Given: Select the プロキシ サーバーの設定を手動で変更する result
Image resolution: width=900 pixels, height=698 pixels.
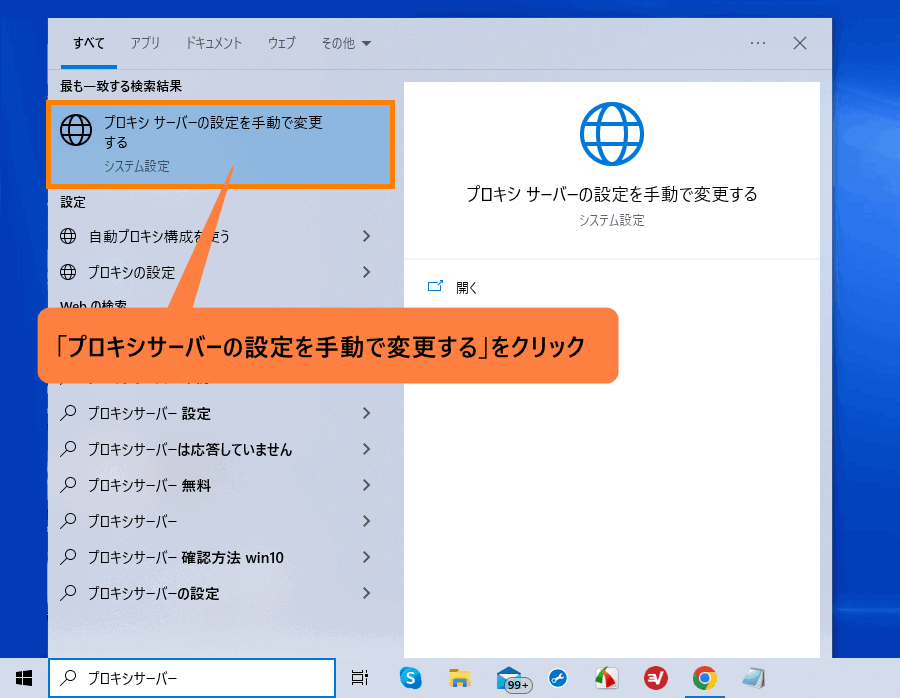Looking at the screenshot, I should pos(220,143).
